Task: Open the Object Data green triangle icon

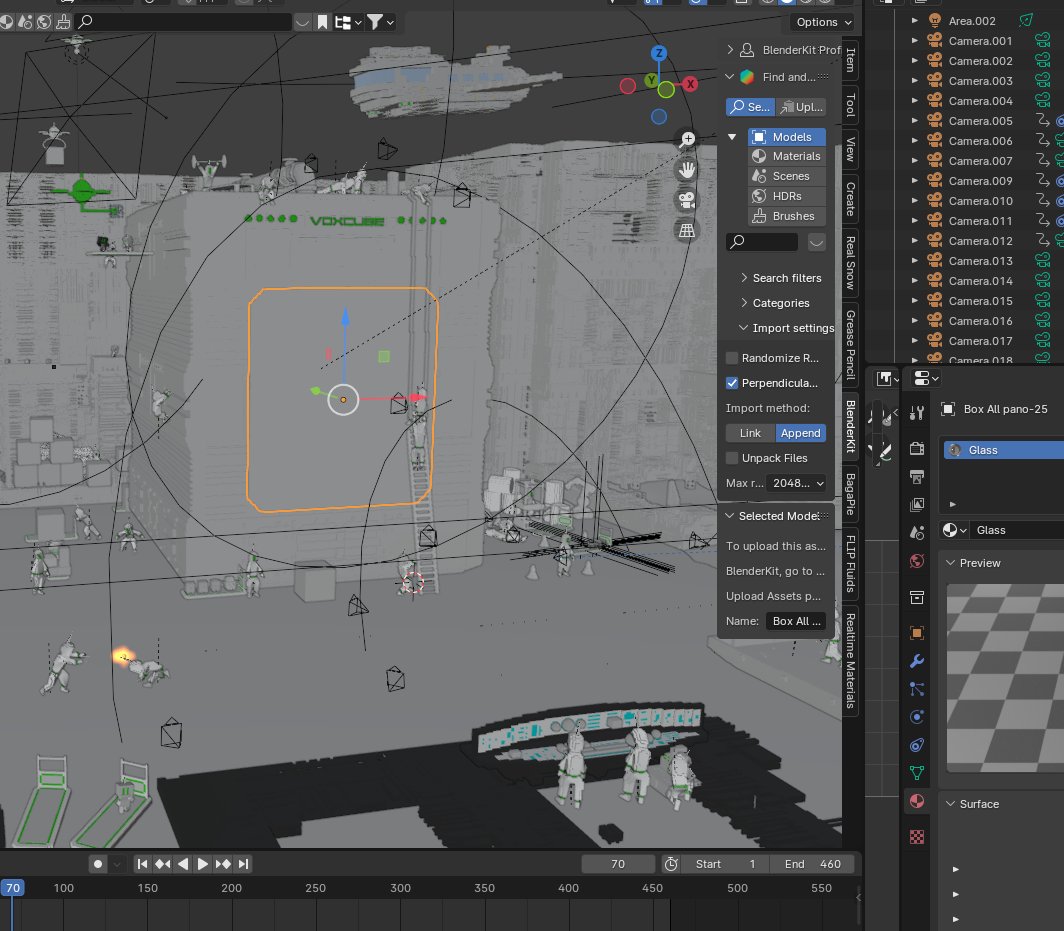Action: click(x=917, y=773)
